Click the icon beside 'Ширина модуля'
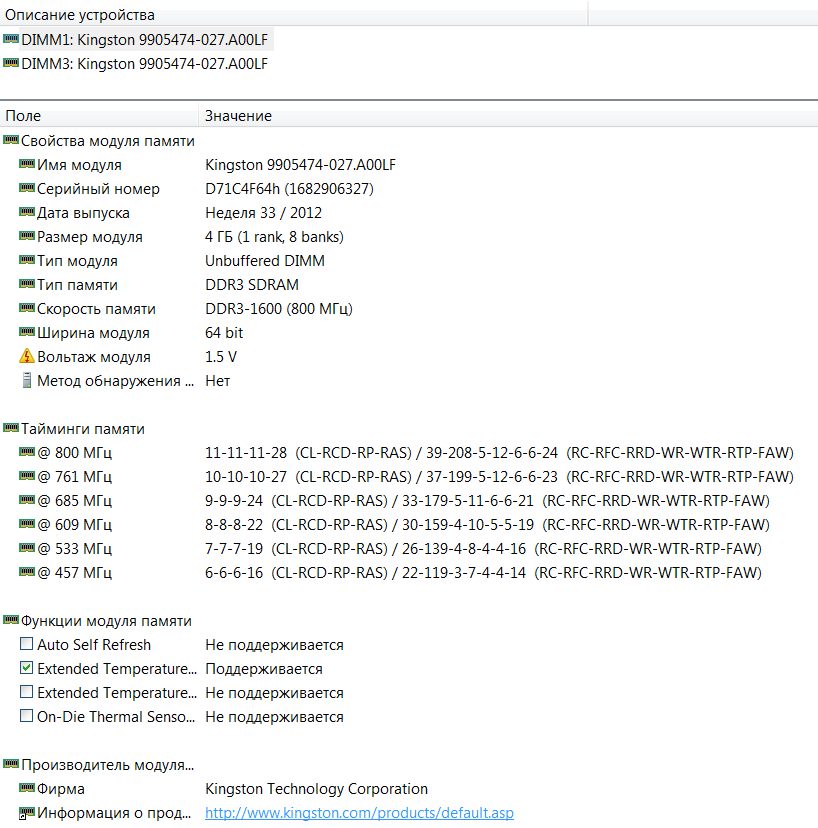 [x=26, y=332]
